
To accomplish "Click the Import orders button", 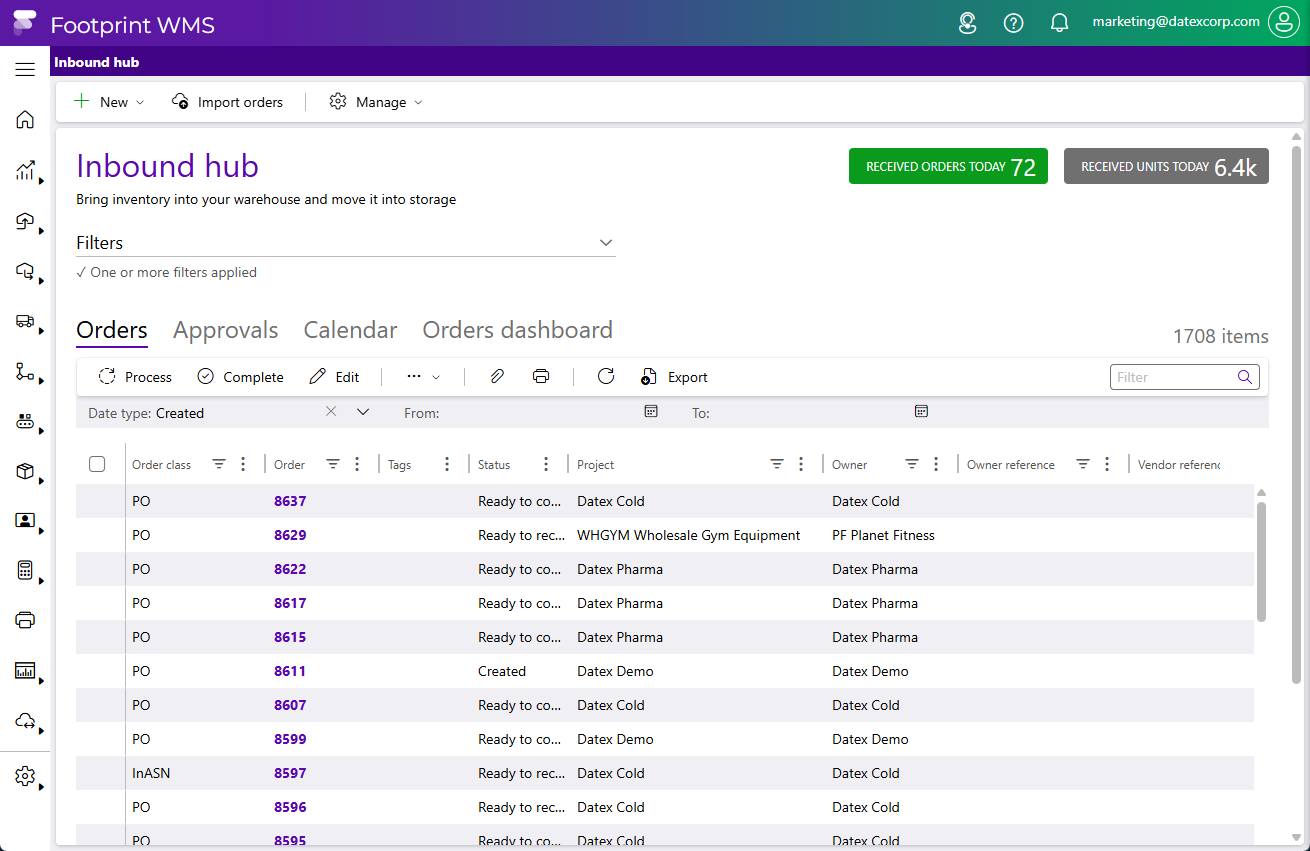I will pyautogui.click(x=228, y=102).
